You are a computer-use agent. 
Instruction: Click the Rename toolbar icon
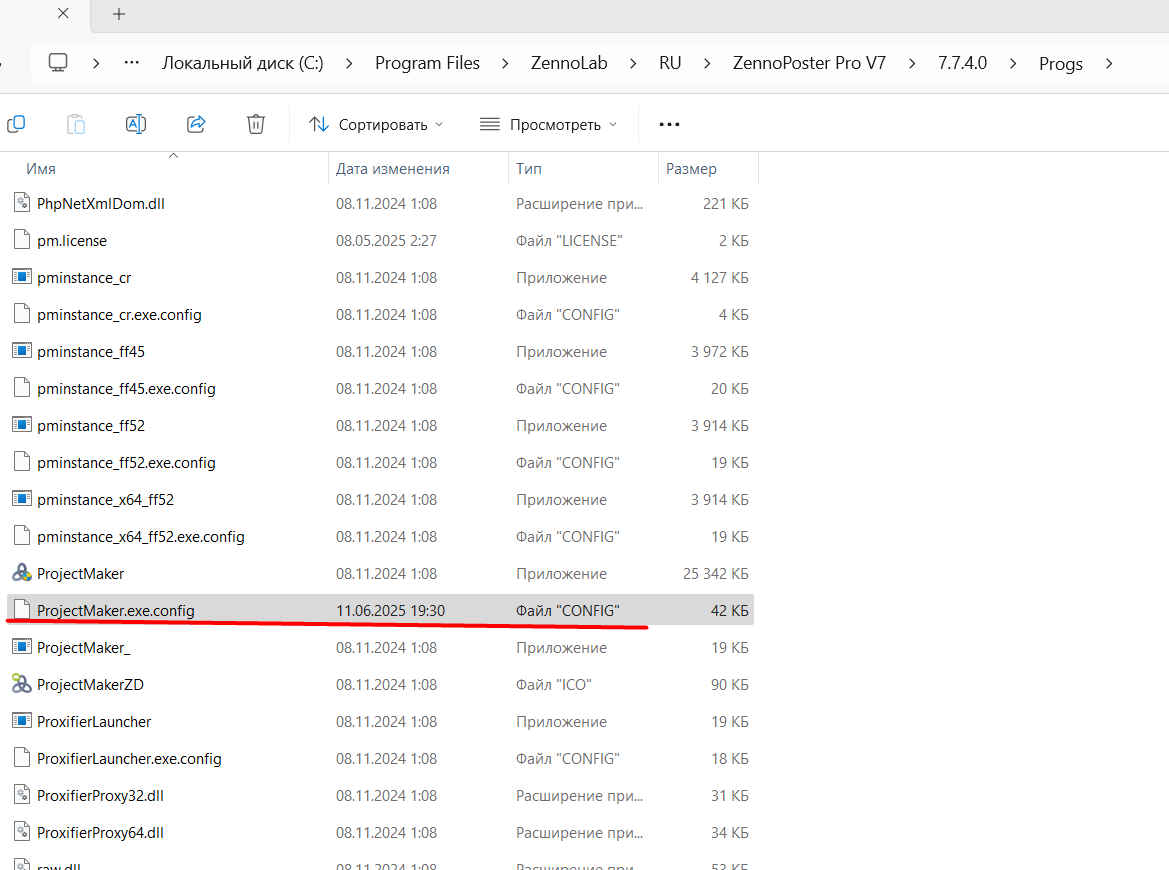(x=136, y=124)
